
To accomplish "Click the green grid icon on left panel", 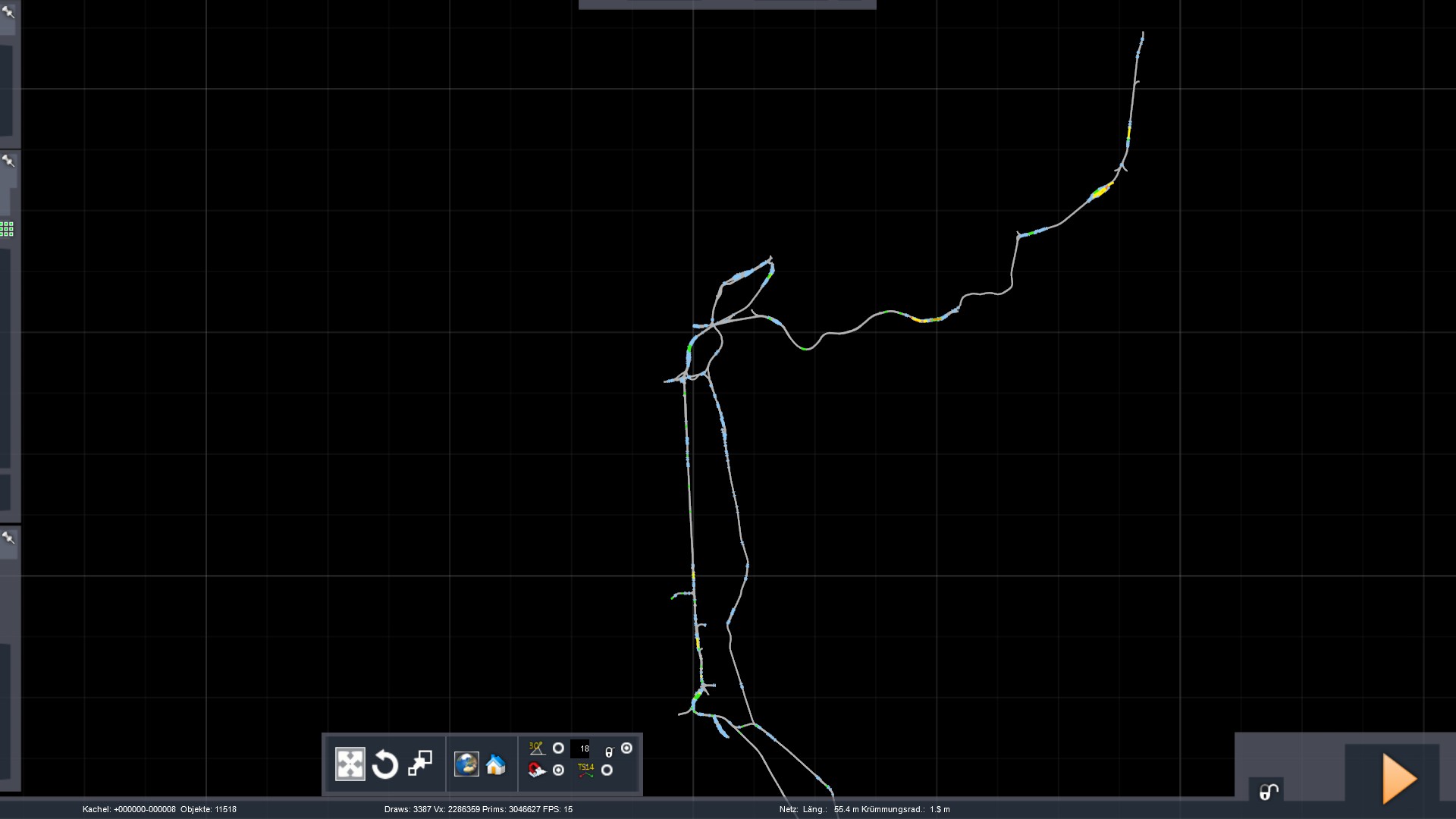I will coord(7,229).
